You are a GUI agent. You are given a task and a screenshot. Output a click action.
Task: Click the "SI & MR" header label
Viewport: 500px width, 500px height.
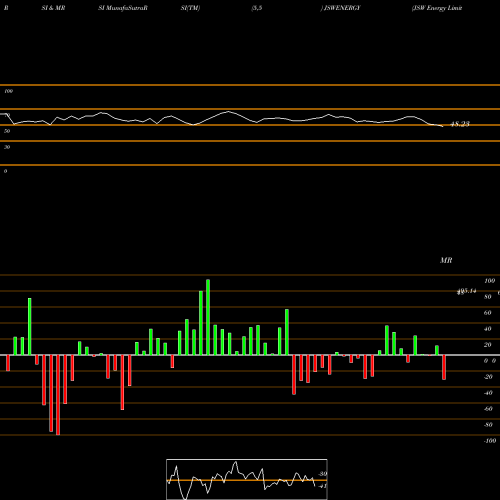[x=53, y=8]
